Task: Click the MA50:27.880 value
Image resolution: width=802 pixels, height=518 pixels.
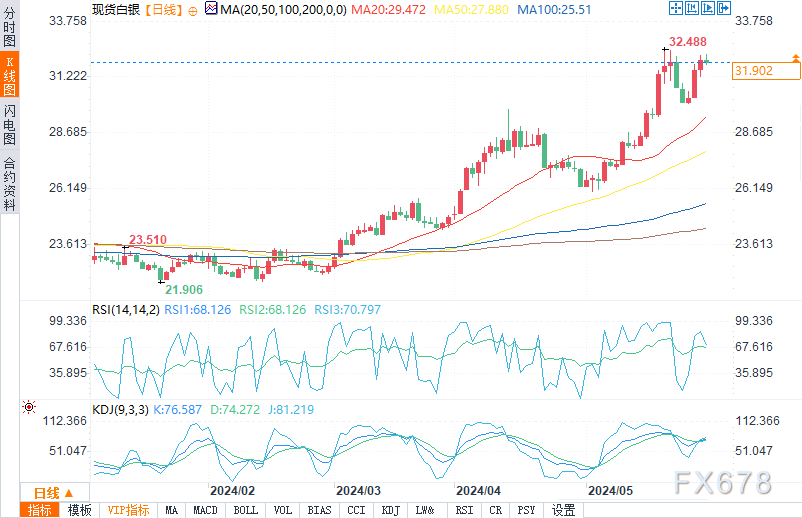Action: tap(471, 10)
